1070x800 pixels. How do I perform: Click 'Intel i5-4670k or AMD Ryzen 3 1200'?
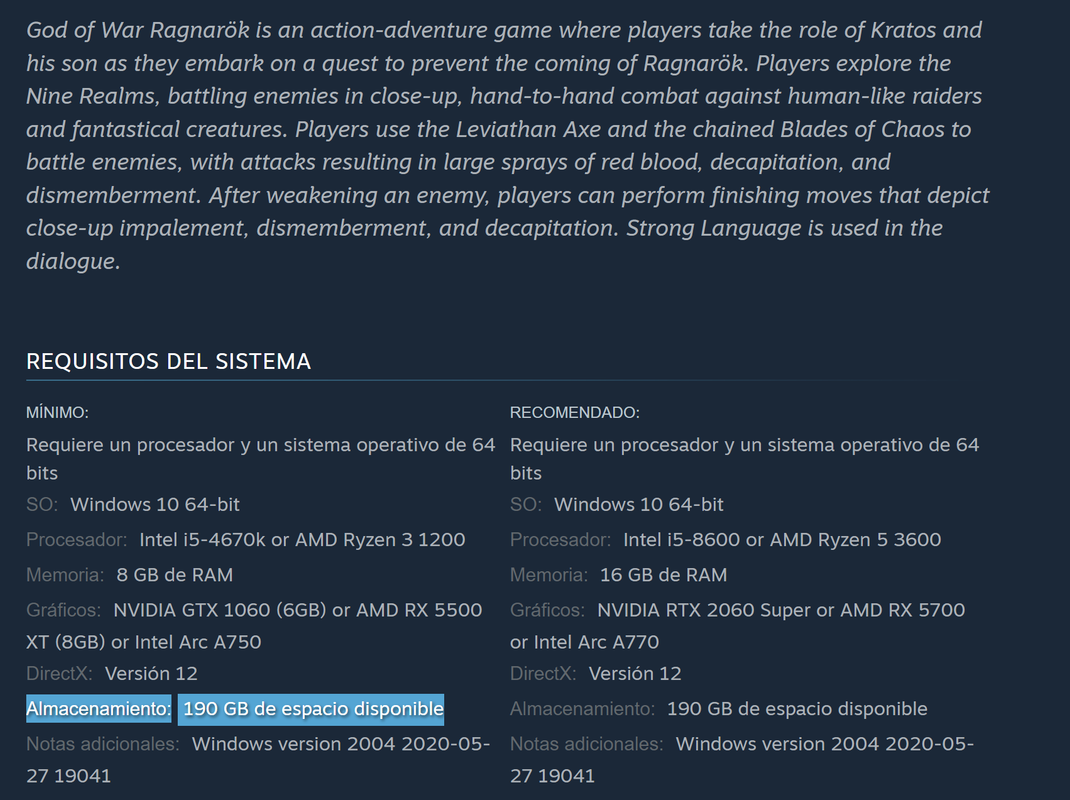point(302,540)
